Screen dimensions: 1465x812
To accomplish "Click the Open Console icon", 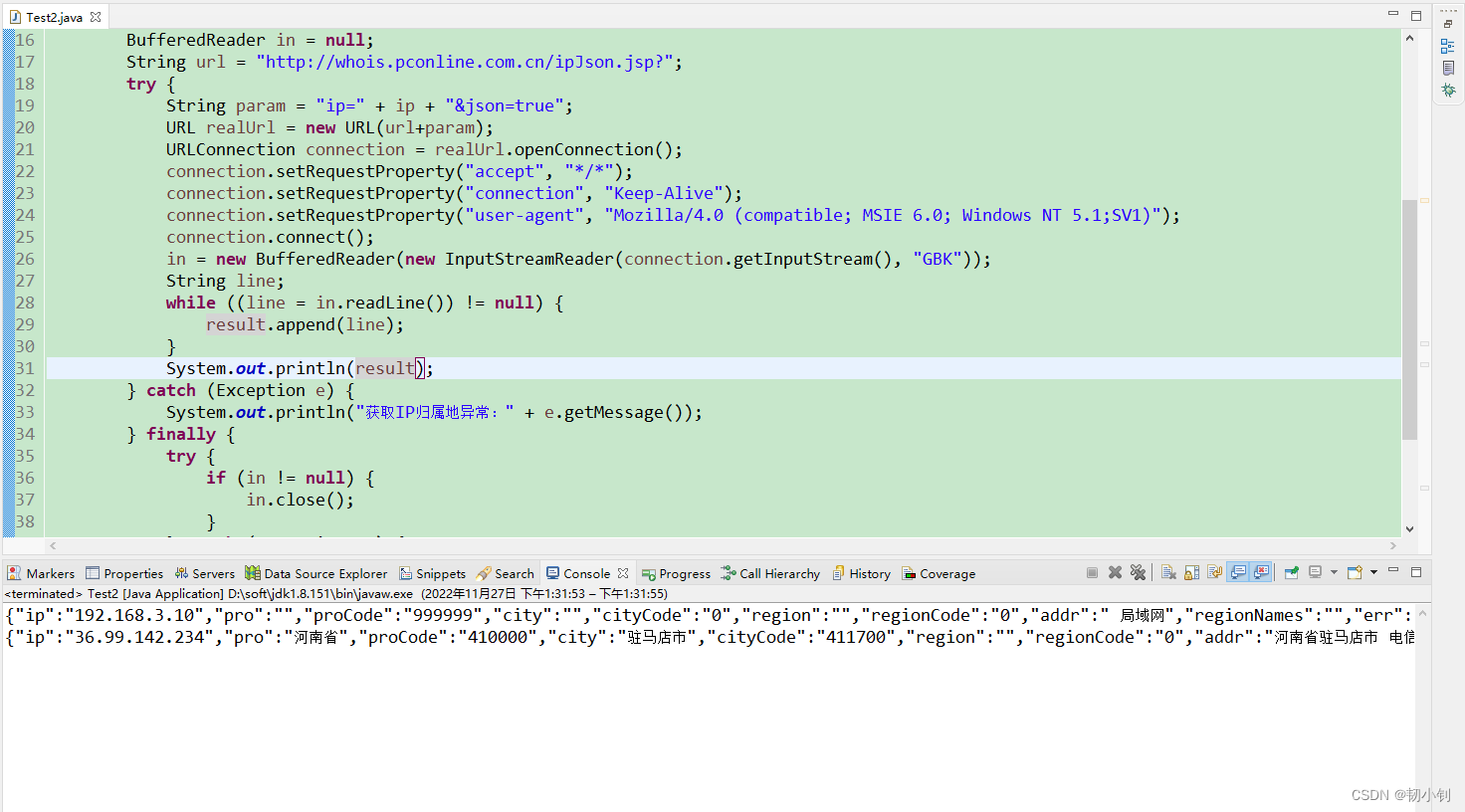I will pos(1355,572).
